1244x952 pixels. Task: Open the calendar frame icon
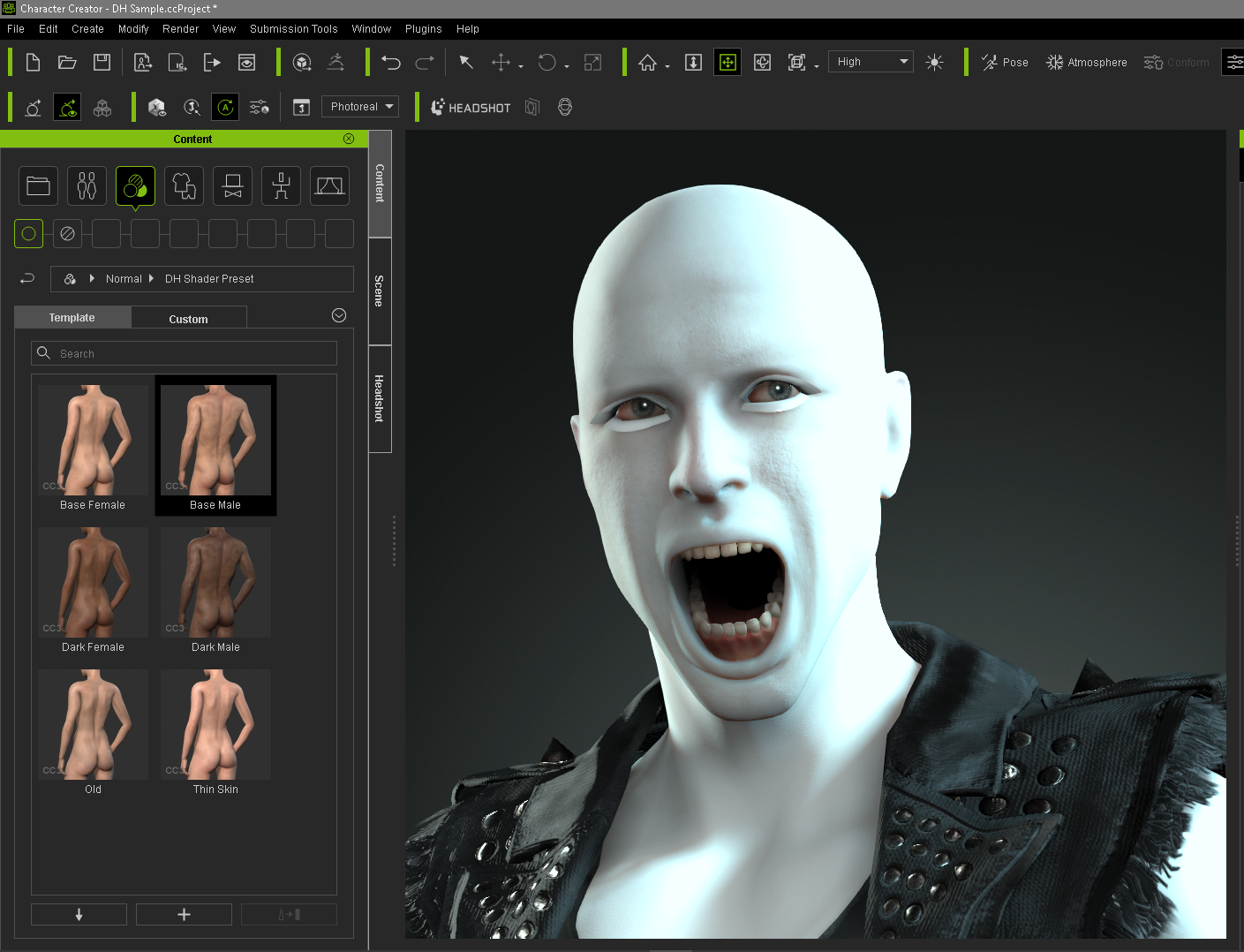tap(301, 107)
